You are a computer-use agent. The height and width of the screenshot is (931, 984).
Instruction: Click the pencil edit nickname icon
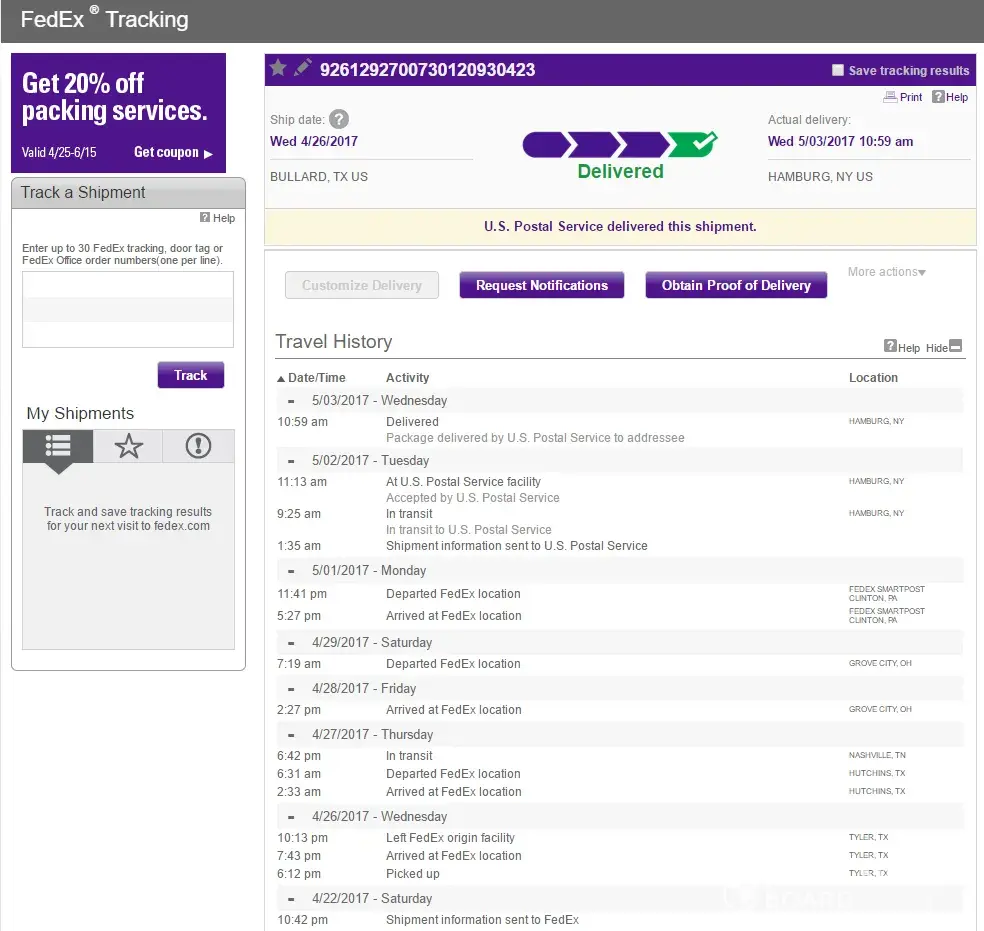[303, 68]
